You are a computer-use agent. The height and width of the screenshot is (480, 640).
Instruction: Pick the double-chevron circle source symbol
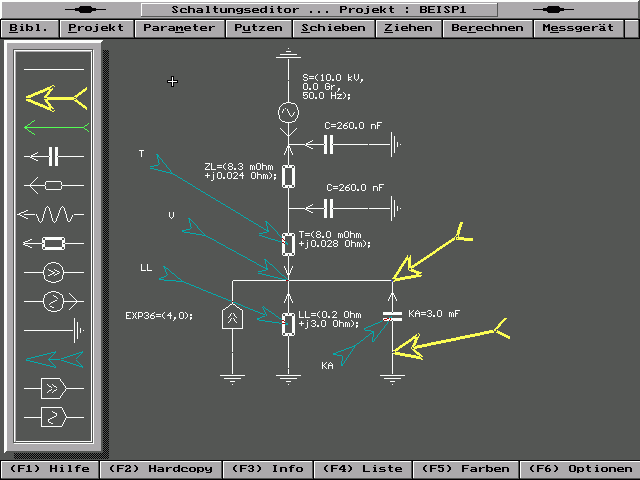point(56,272)
